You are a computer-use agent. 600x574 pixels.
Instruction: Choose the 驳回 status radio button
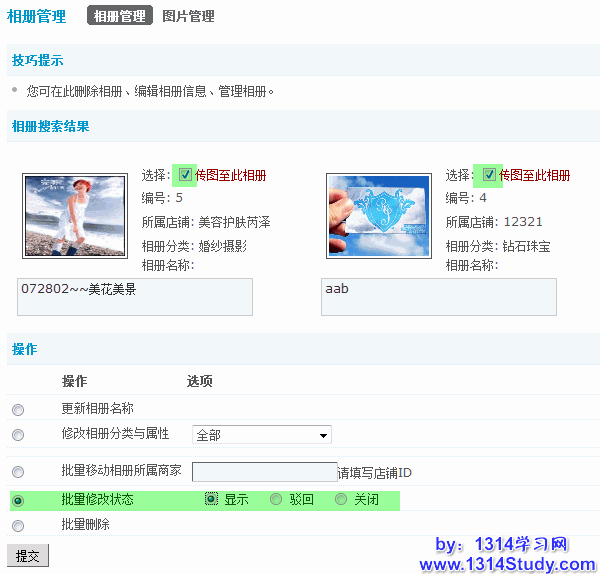pyautogui.click(x=276, y=500)
